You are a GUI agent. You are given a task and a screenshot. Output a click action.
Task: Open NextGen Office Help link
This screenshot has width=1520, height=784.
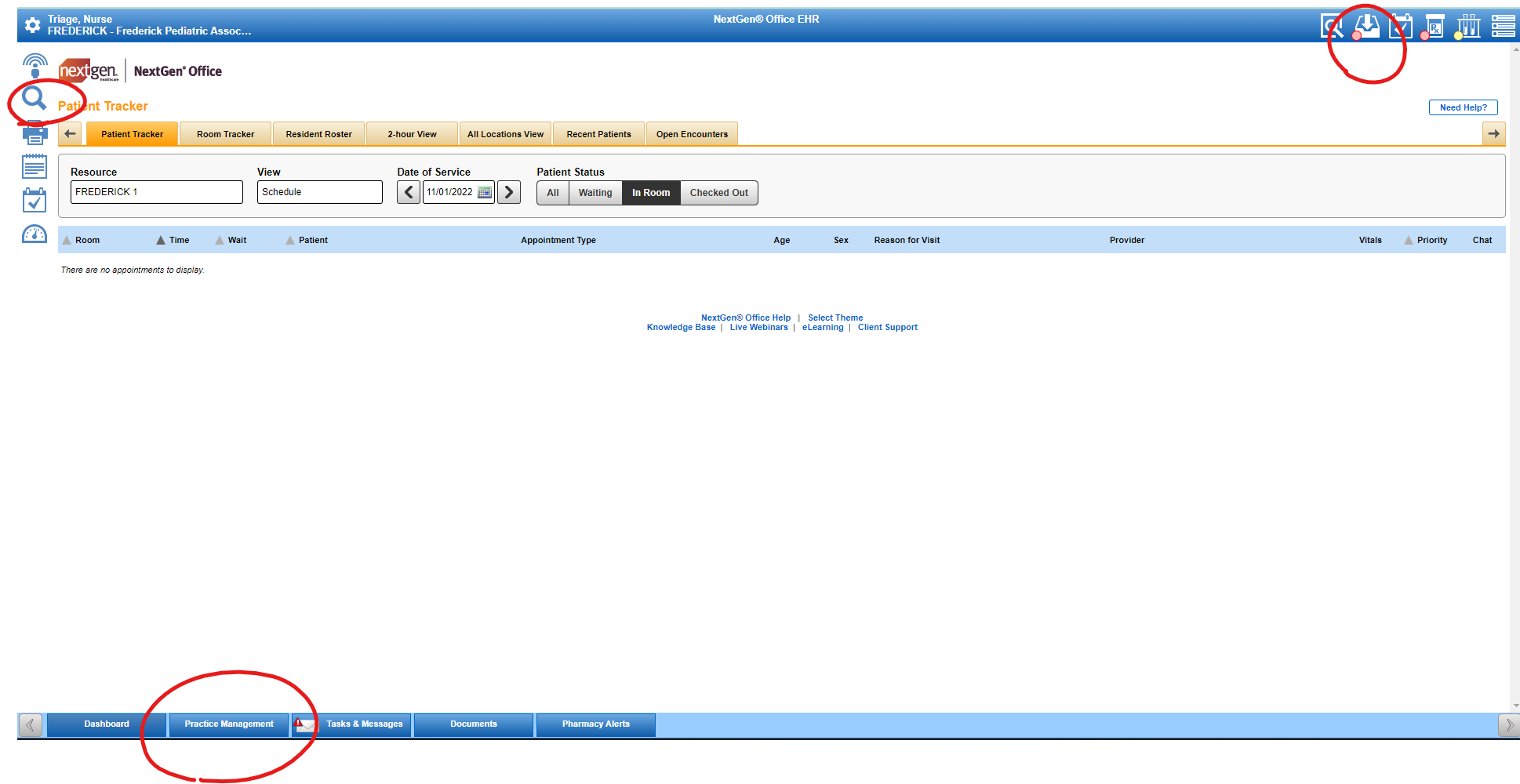746,318
